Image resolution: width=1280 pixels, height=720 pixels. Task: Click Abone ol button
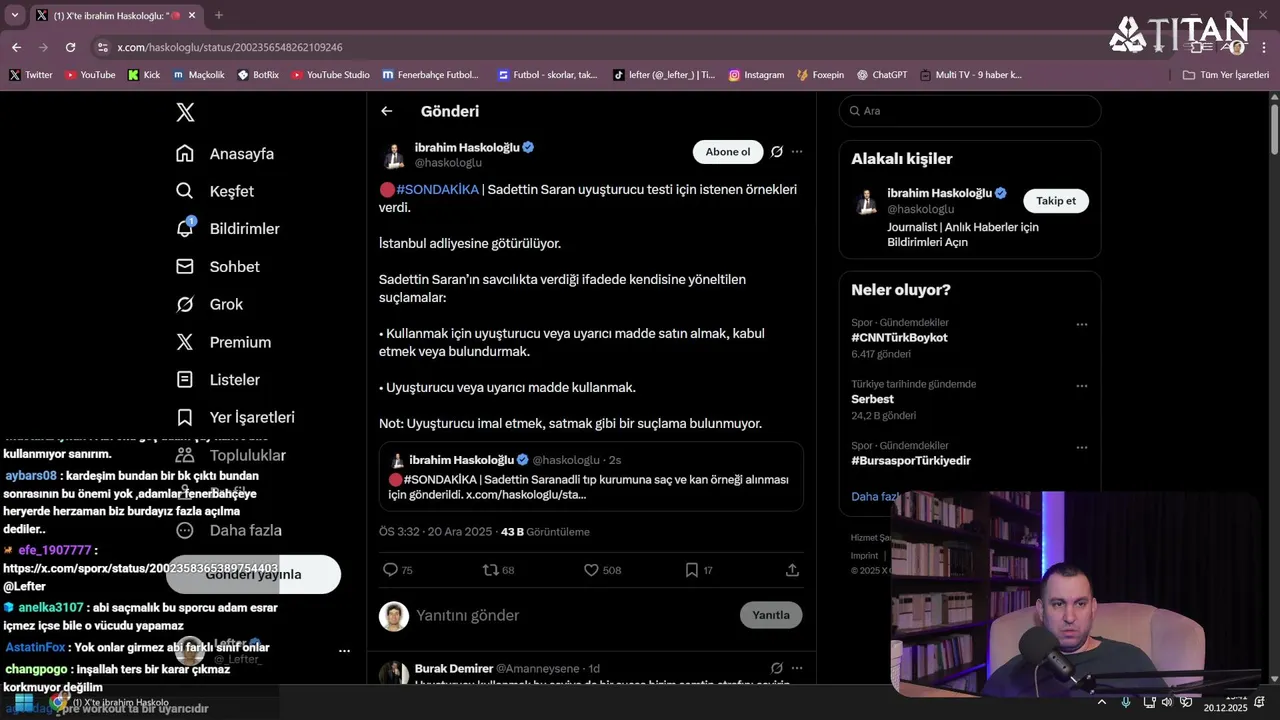[x=727, y=152]
